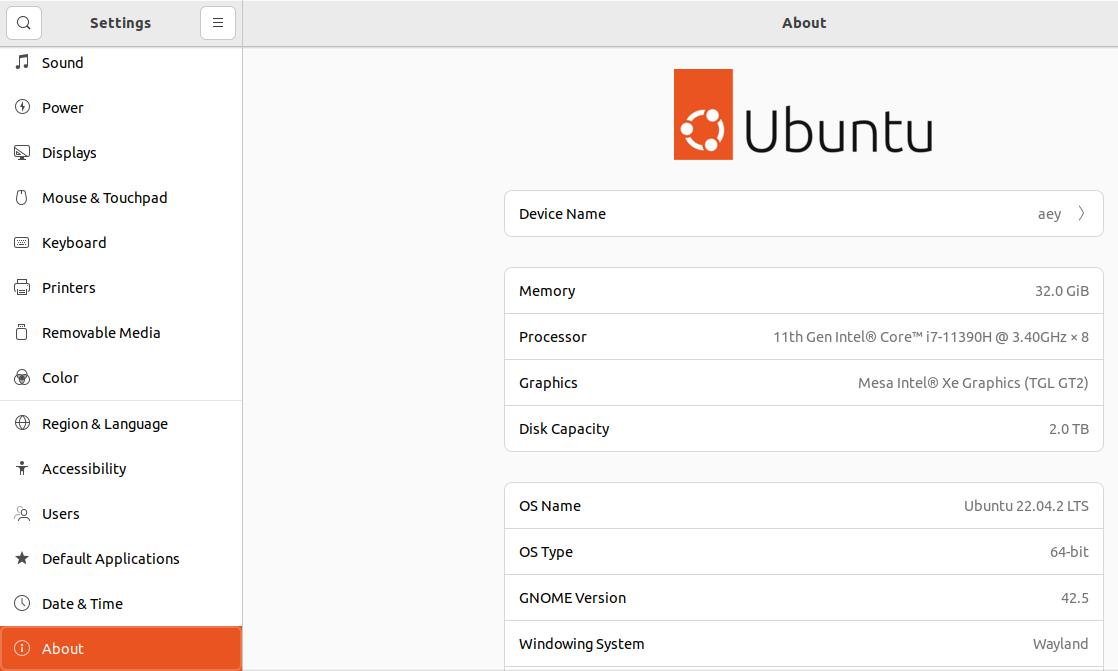The image size is (1118, 671).
Task: Click the Keyboard icon in sidebar
Action: 22,242
